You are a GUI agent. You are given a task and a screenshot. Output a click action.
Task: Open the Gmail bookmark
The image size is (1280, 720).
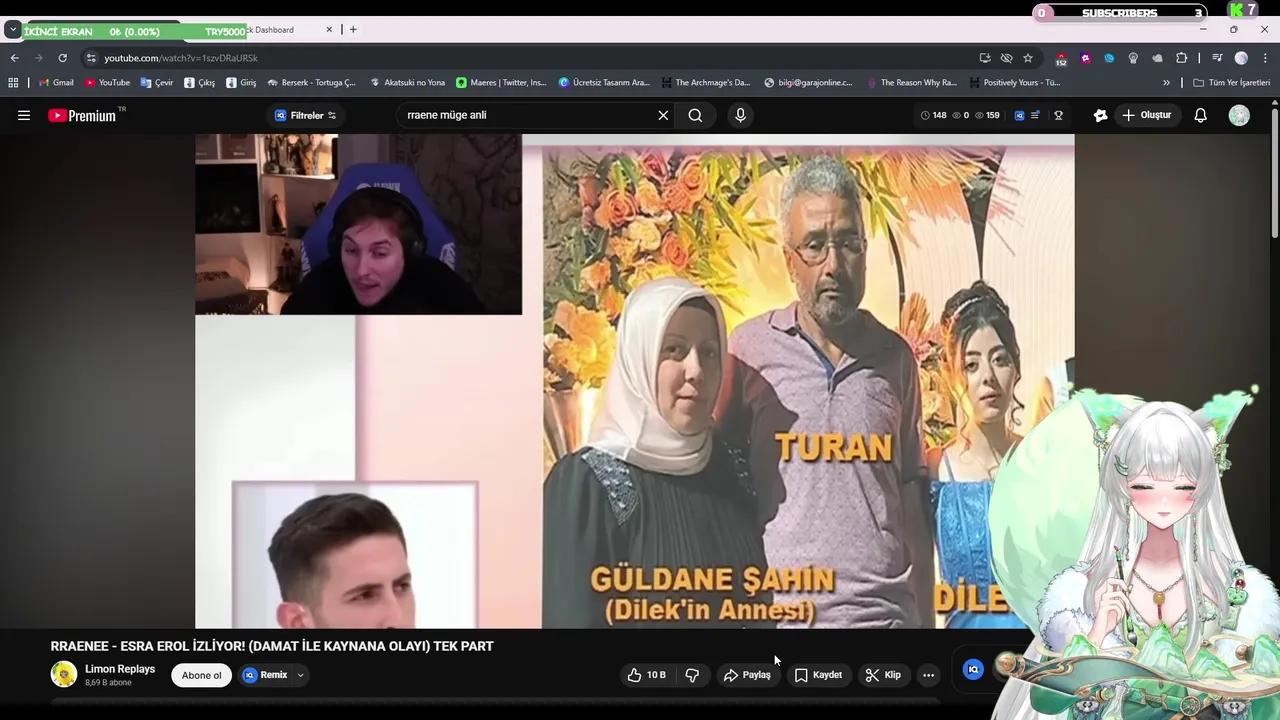[55, 83]
